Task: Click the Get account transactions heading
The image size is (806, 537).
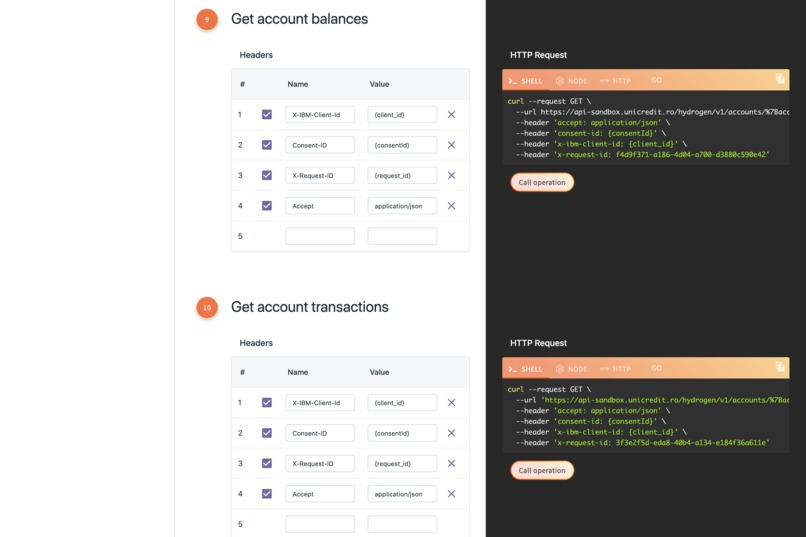Action: [309, 307]
